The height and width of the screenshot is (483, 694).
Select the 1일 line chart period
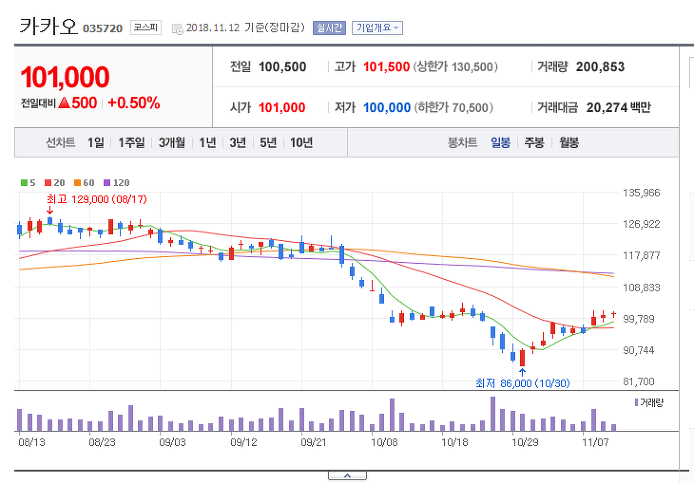pyautogui.click(x=96, y=143)
